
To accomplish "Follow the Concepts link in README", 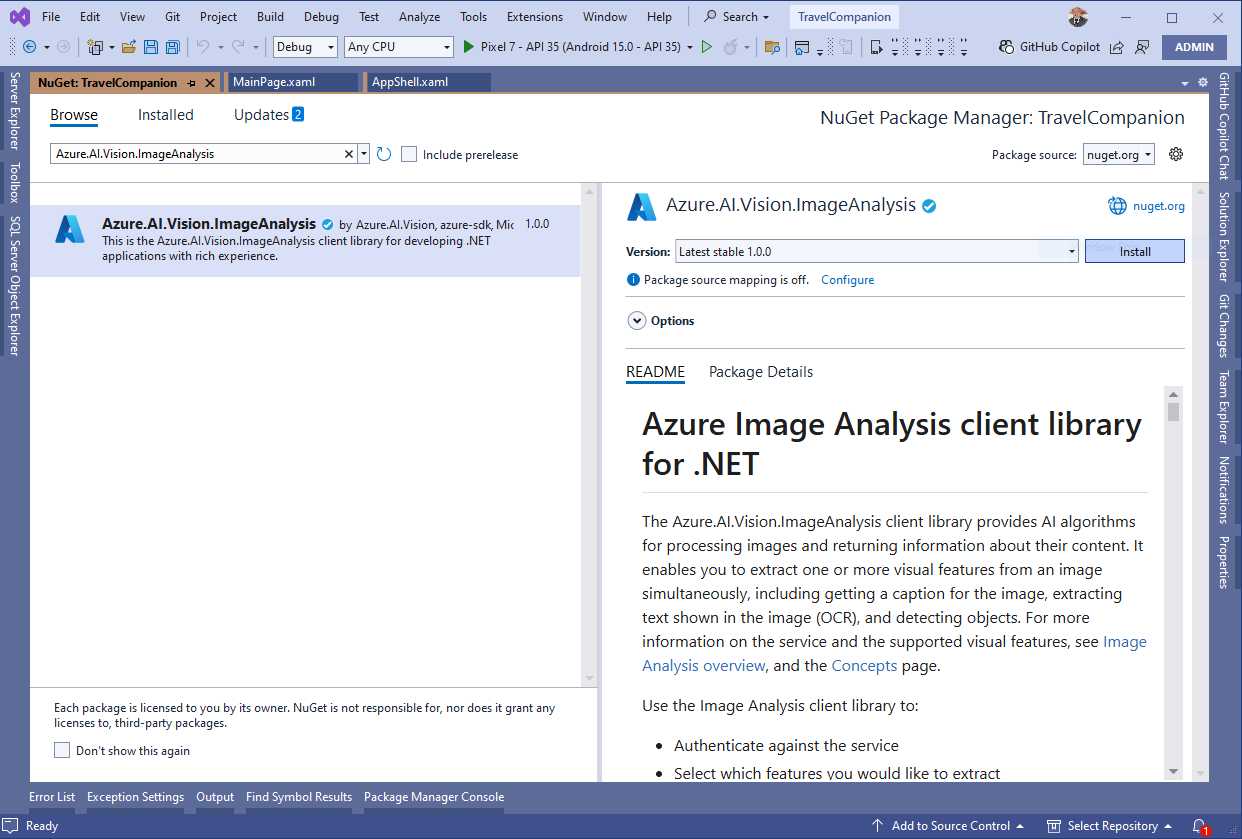I will coord(864,665).
